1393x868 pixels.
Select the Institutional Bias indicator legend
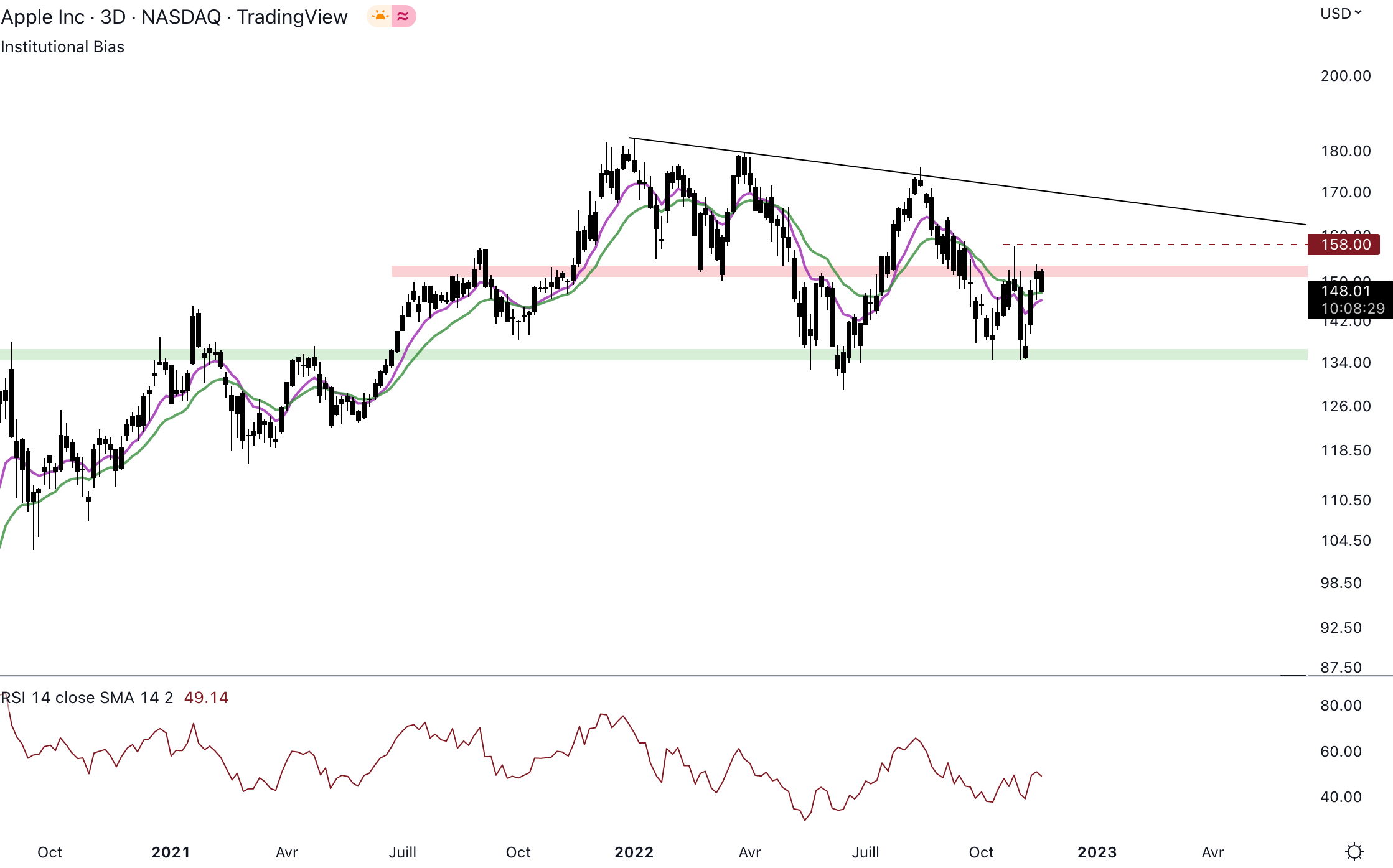(62, 47)
